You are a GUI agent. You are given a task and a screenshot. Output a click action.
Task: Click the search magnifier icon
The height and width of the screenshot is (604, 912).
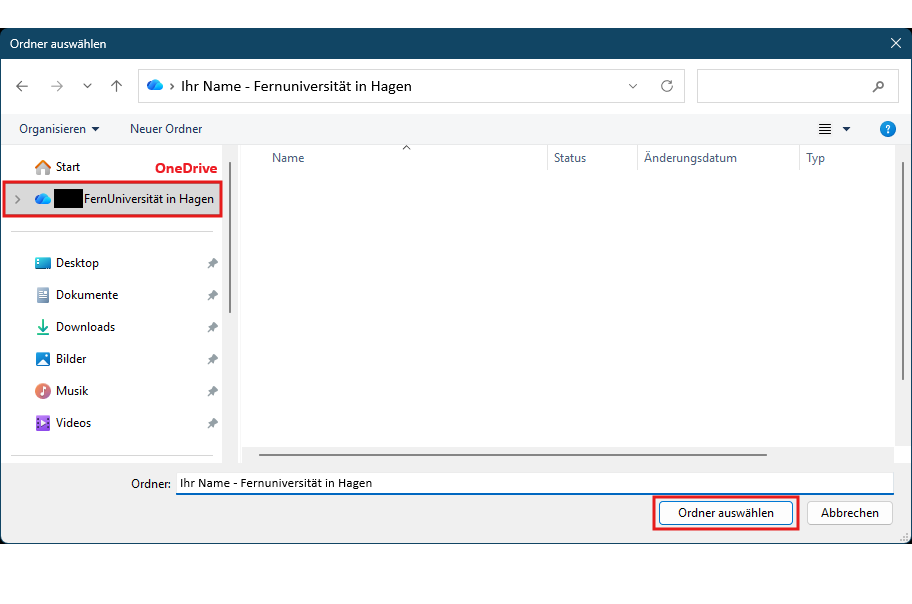[878, 86]
